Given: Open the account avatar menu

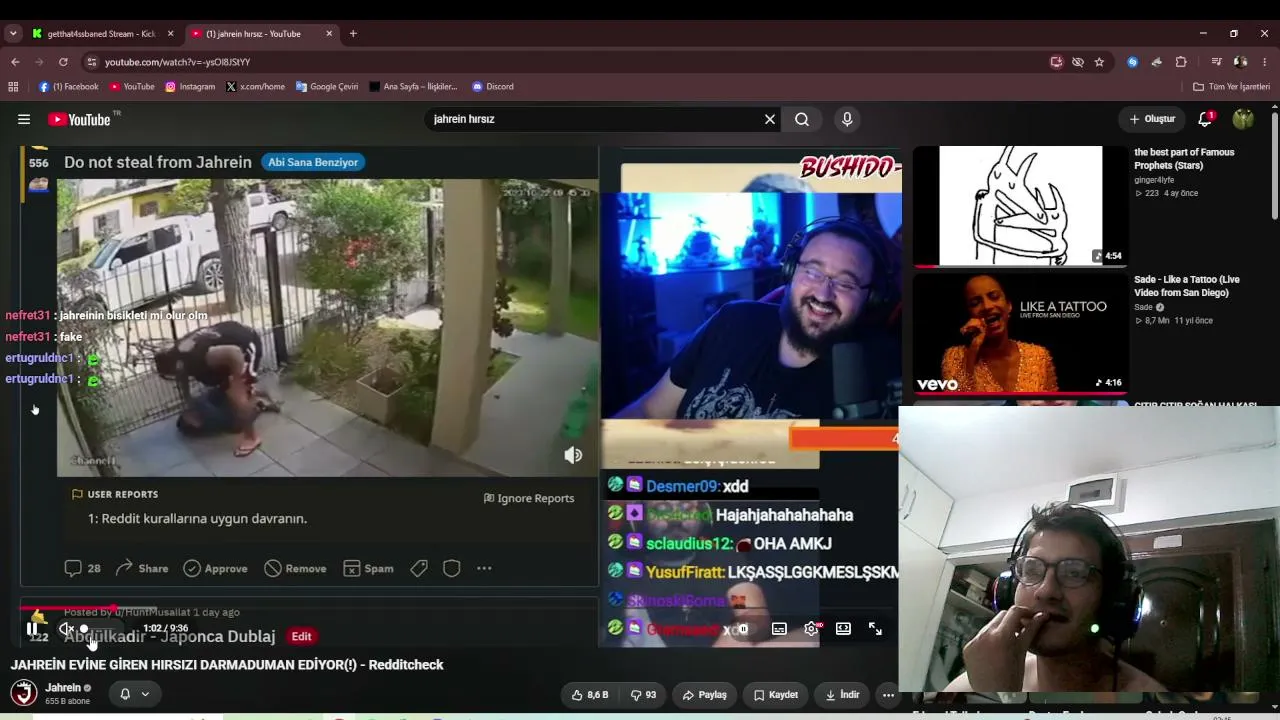Looking at the screenshot, I should click(1243, 119).
